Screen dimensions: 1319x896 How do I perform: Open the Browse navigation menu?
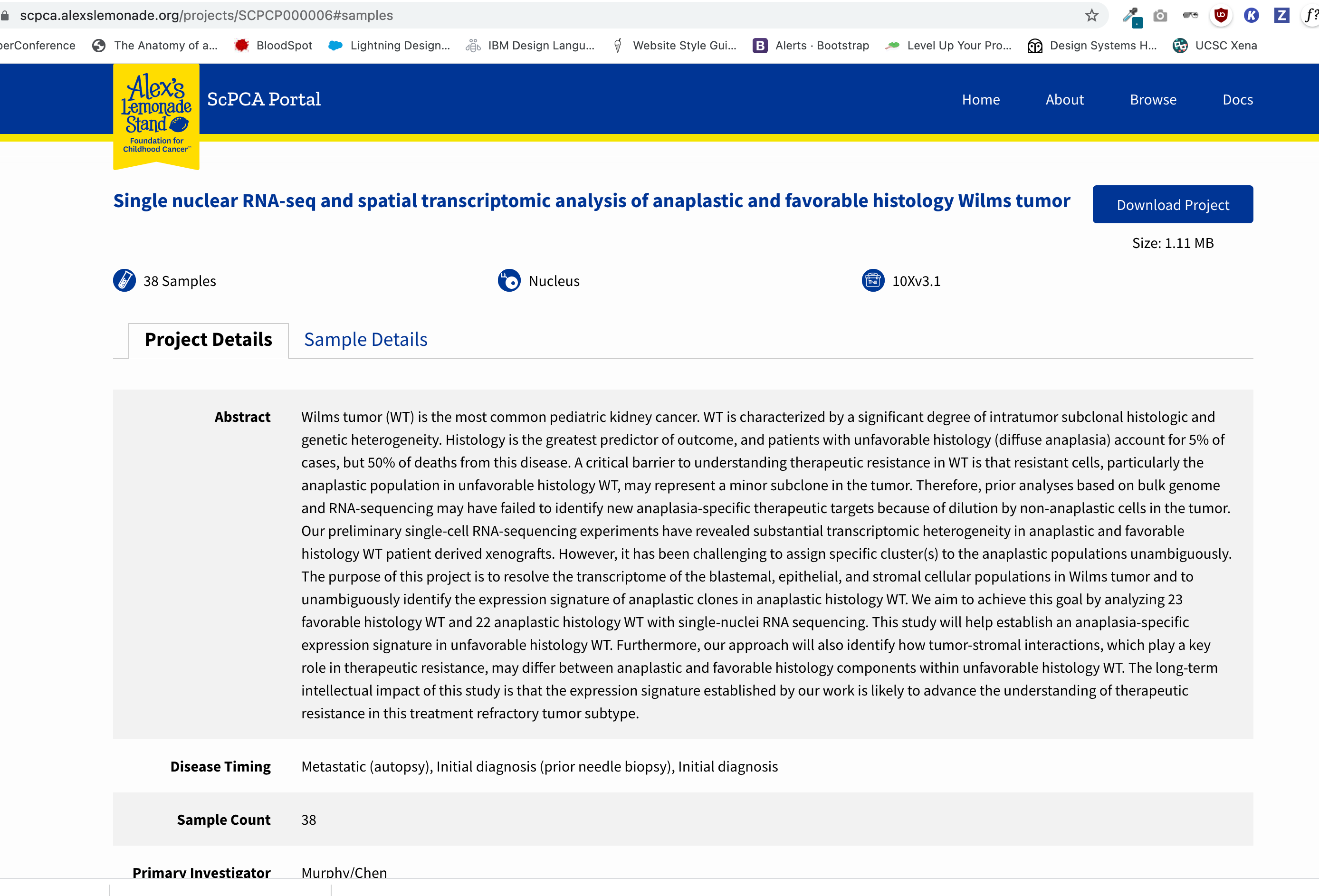point(1153,99)
